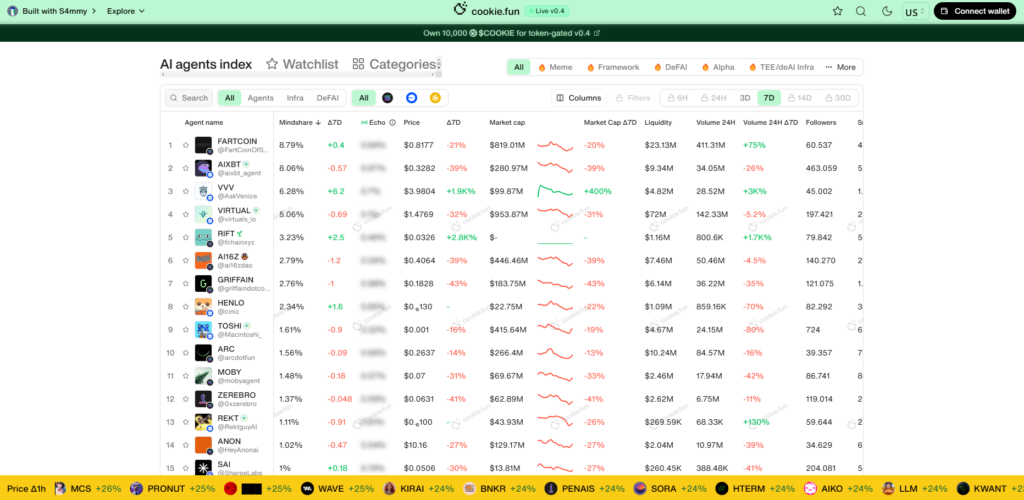Star the GRIFFAIN agent row
Screen dimensions: 1024x500
click(186, 283)
